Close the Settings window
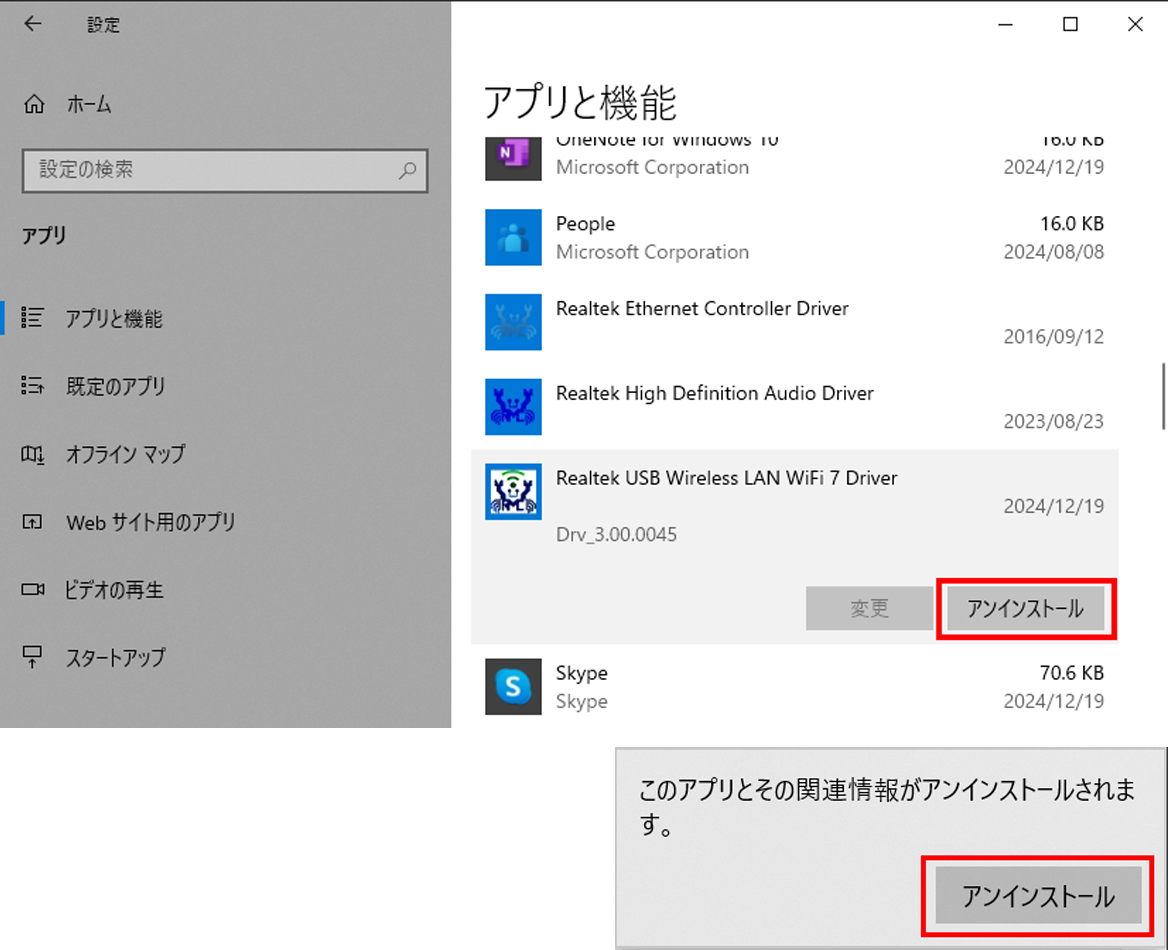 [x=1135, y=24]
